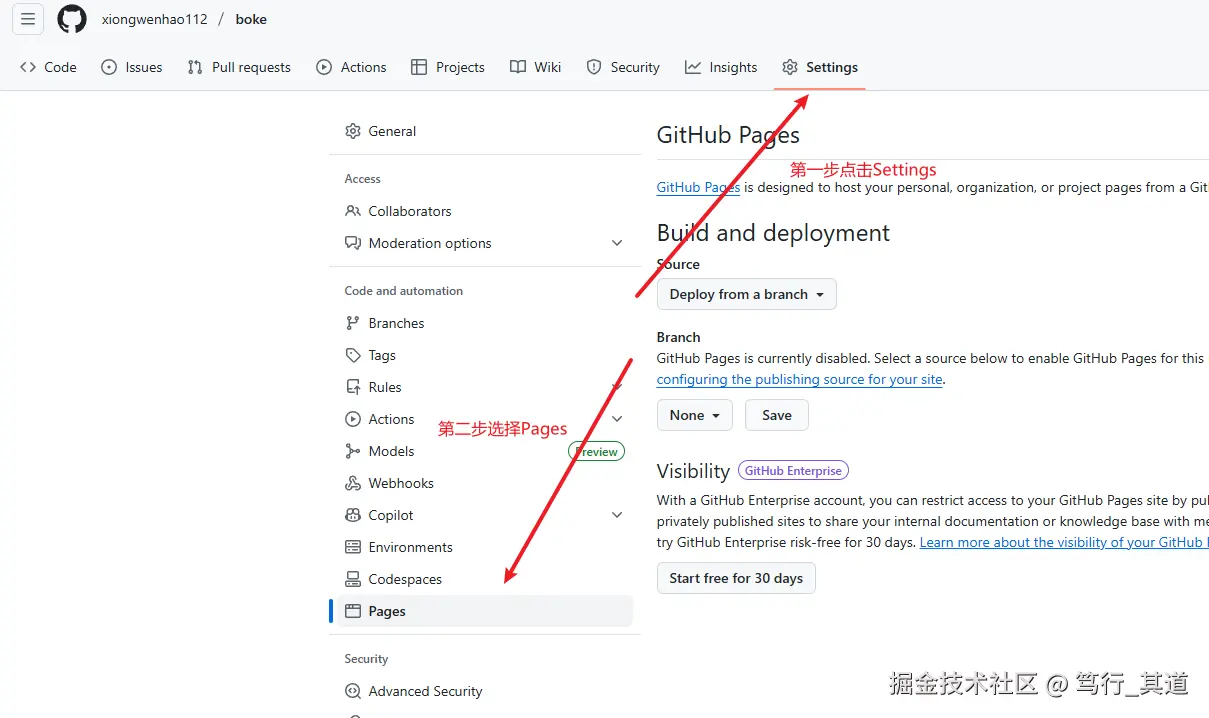Click the Models icon in sidebar
The height and width of the screenshot is (718, 1209).
pyautogui.click(x=353, y=451)
